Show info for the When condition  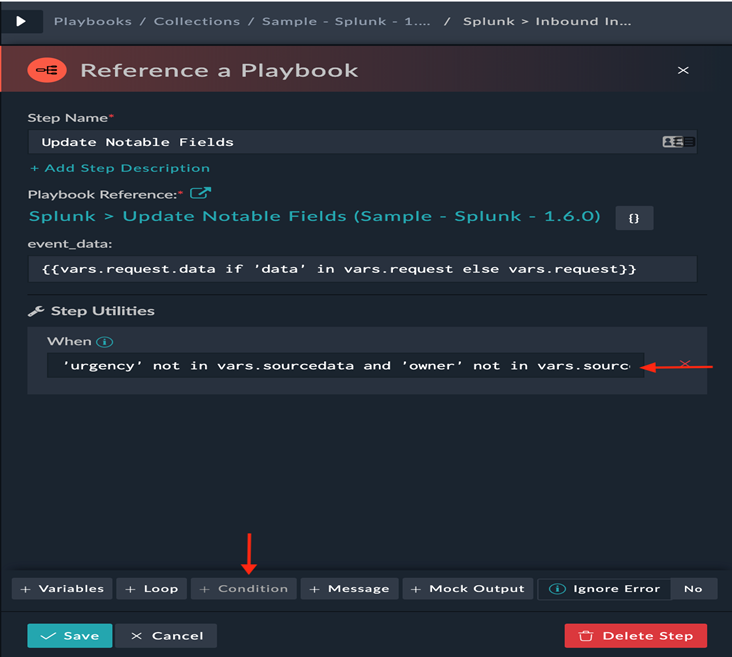[x=105, y=342]
